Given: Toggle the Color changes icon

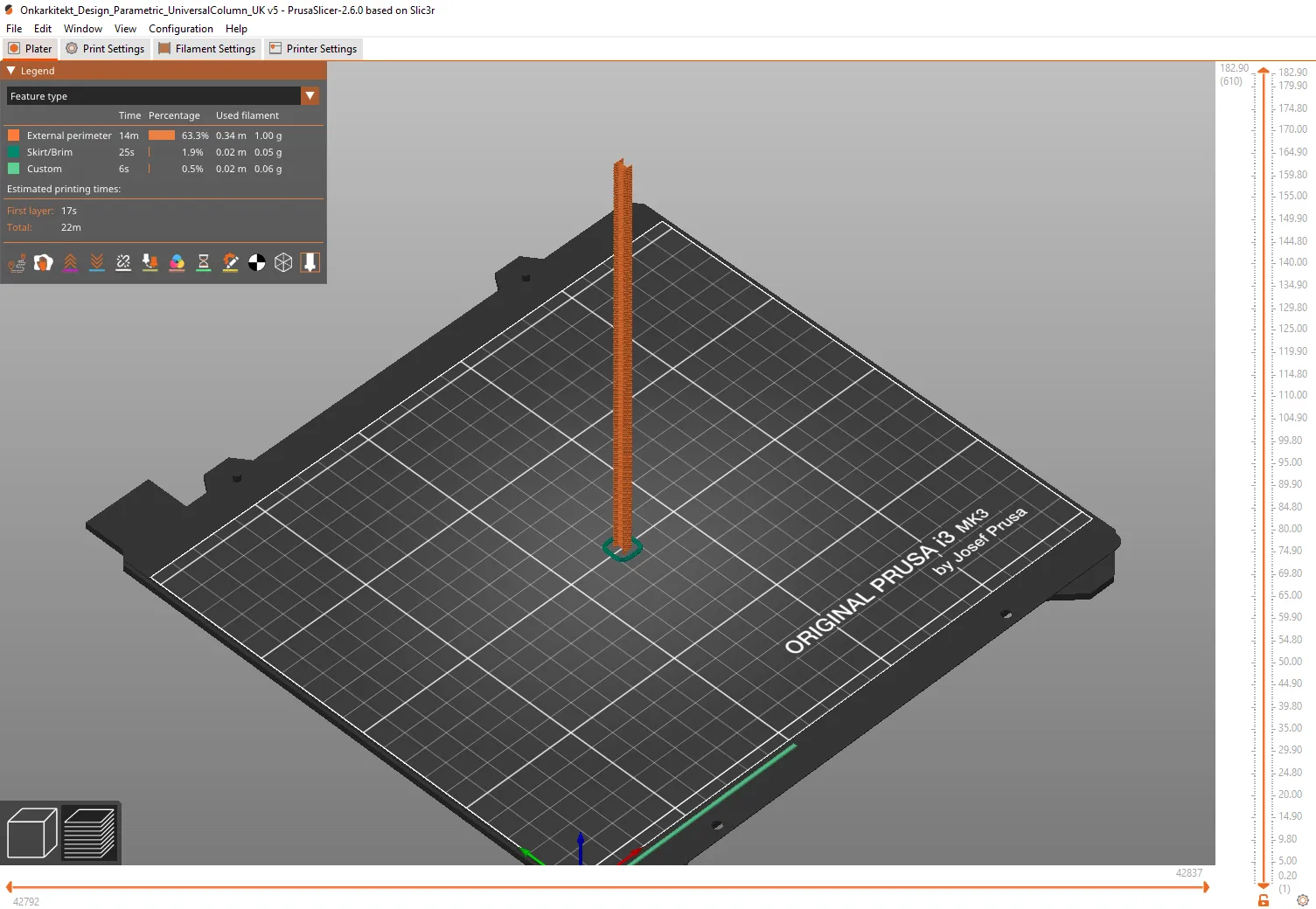Looking at the screenshot, I should tap(177, 262).
